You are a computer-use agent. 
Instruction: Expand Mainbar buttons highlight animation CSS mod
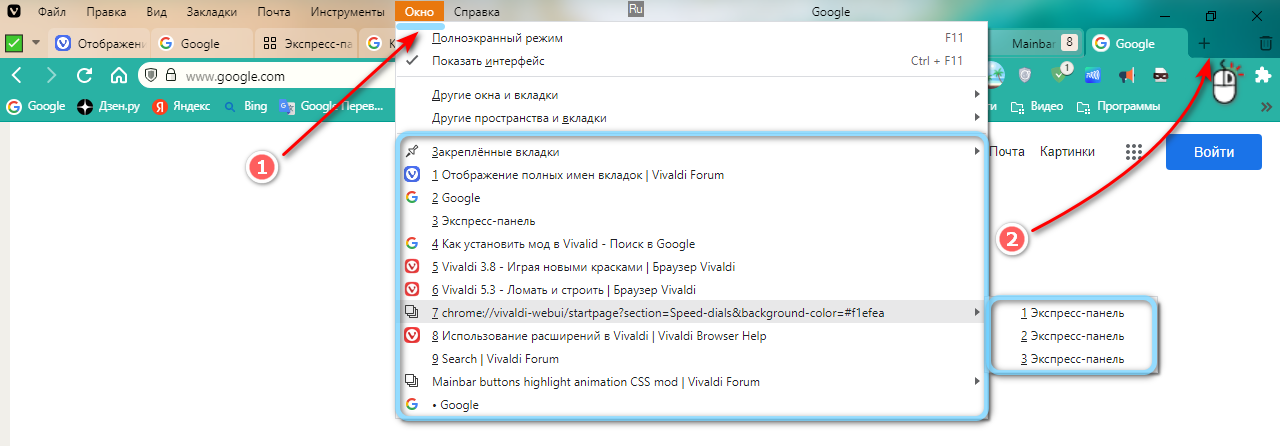691,382
